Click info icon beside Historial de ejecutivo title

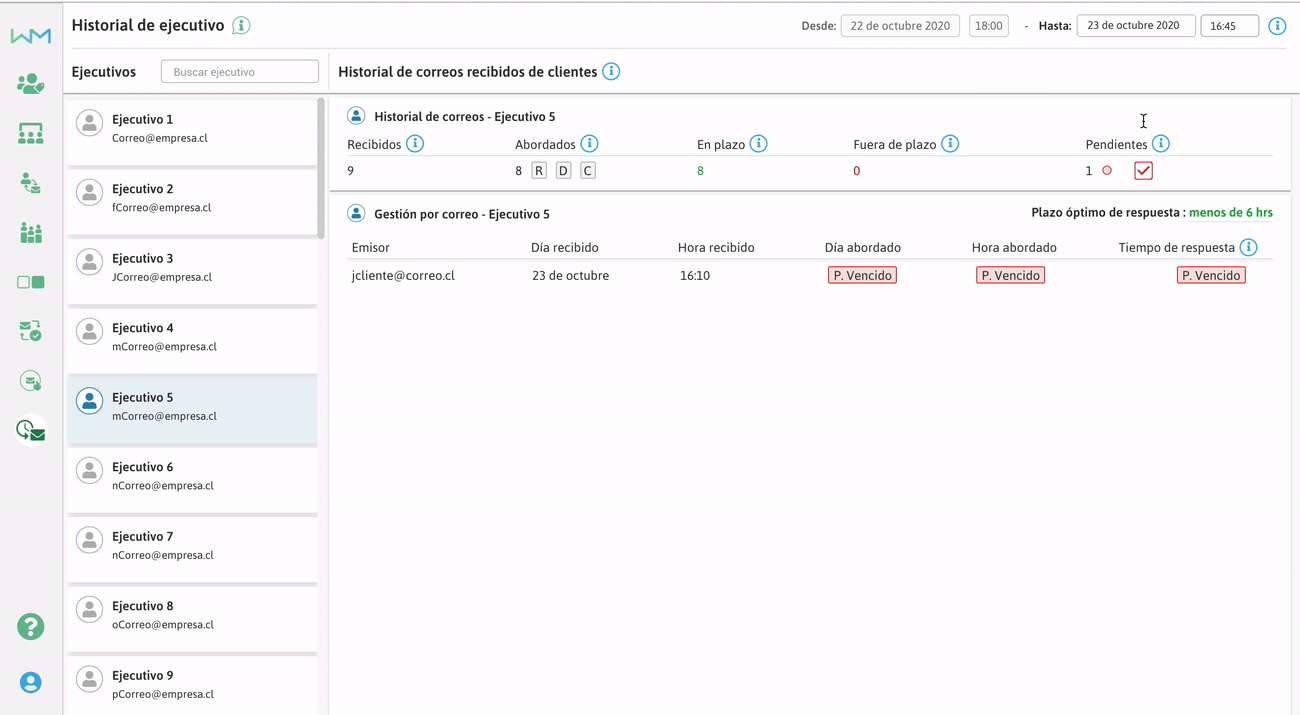point(241,26)
